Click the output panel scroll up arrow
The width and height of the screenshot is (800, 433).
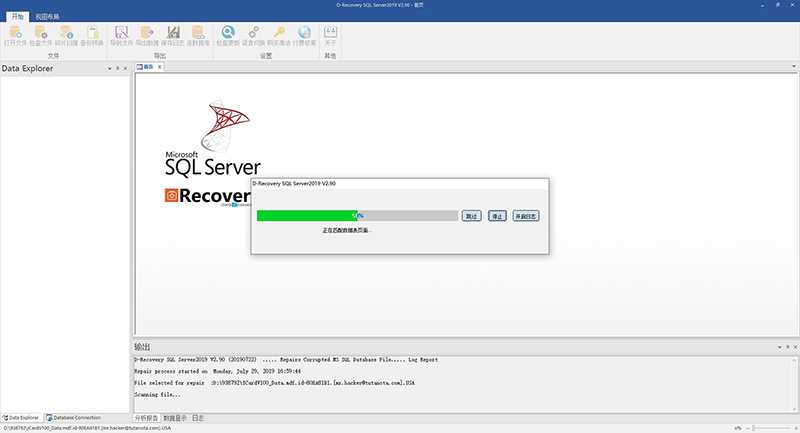(x=794, y=360)
